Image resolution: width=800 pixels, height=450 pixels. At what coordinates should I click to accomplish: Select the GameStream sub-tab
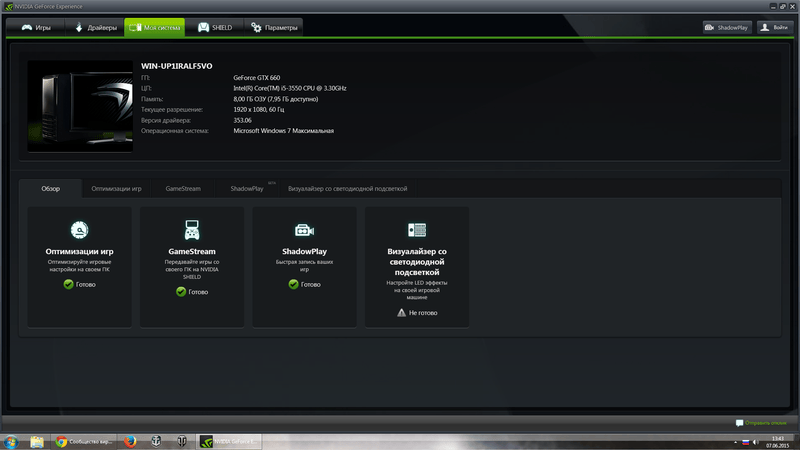(x=183, y=188)
